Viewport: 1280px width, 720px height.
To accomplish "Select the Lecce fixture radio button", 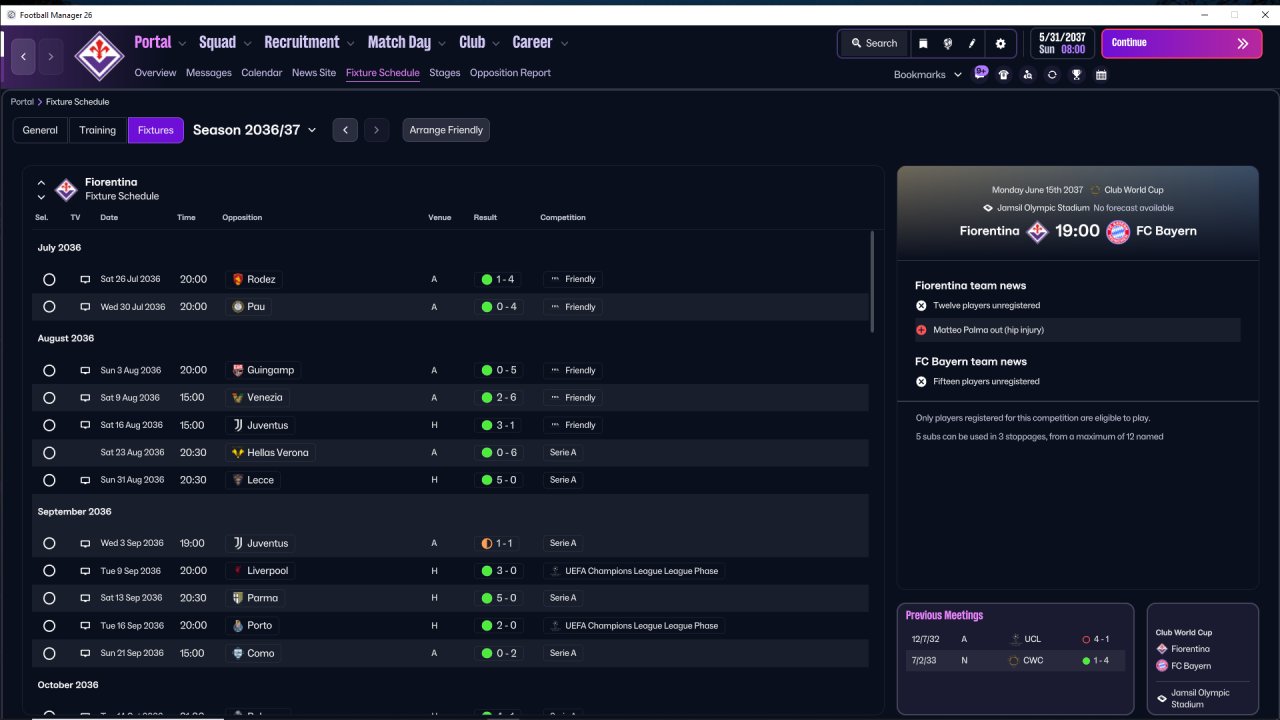I will 49,480.
